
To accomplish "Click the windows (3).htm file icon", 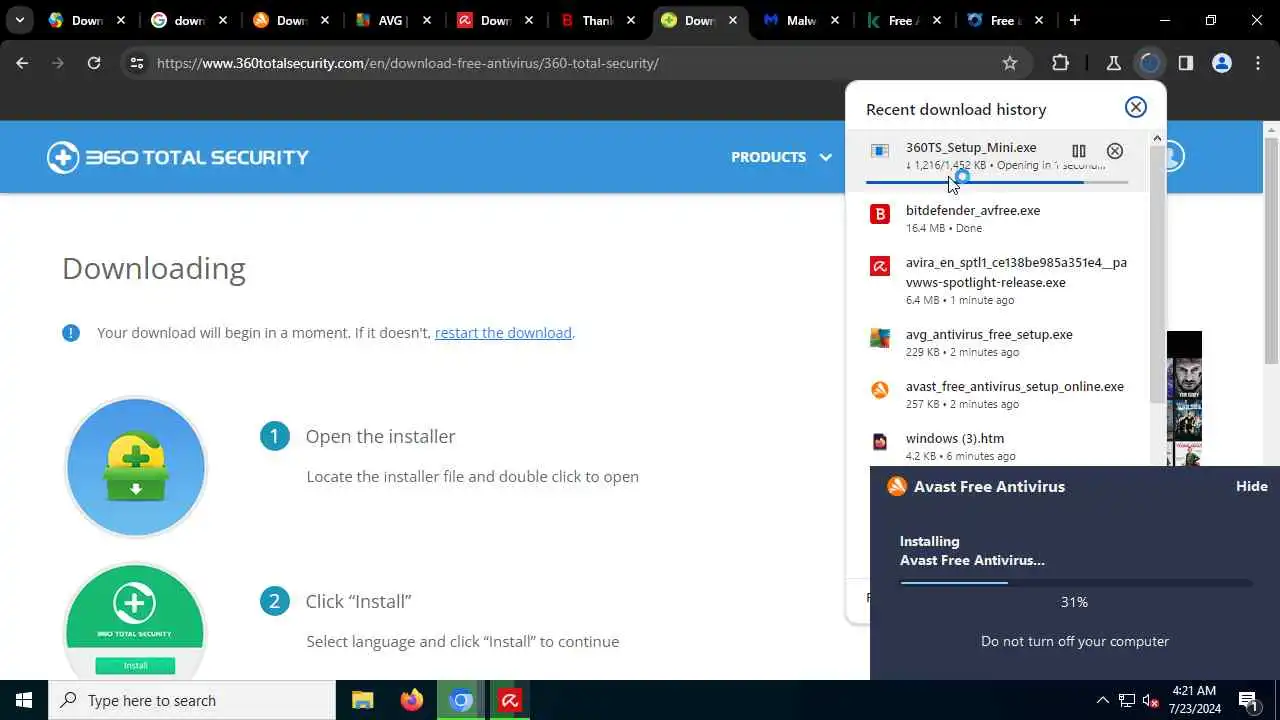I will [880, 442].
